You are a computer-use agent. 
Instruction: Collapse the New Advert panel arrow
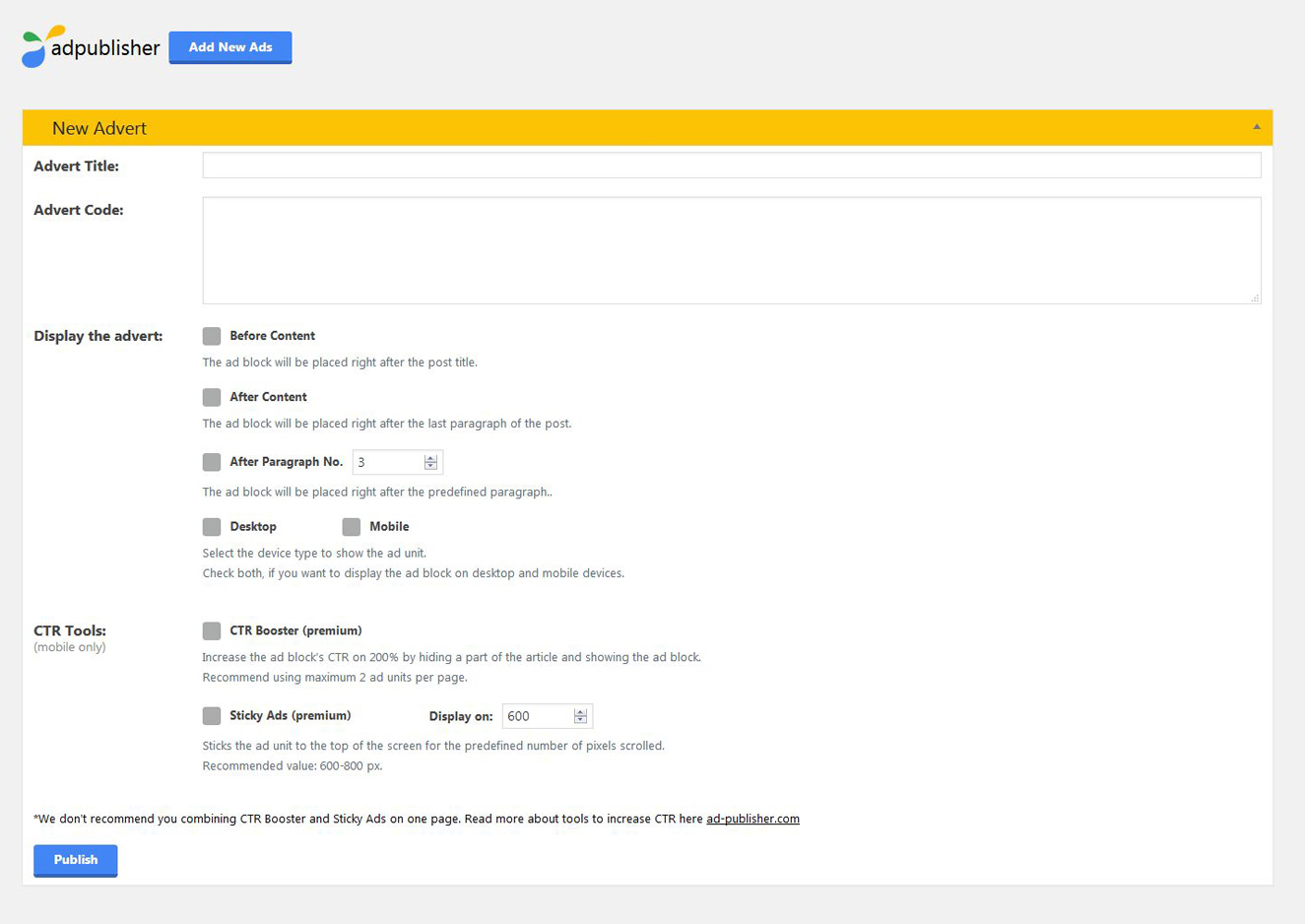coord(1257,127)
